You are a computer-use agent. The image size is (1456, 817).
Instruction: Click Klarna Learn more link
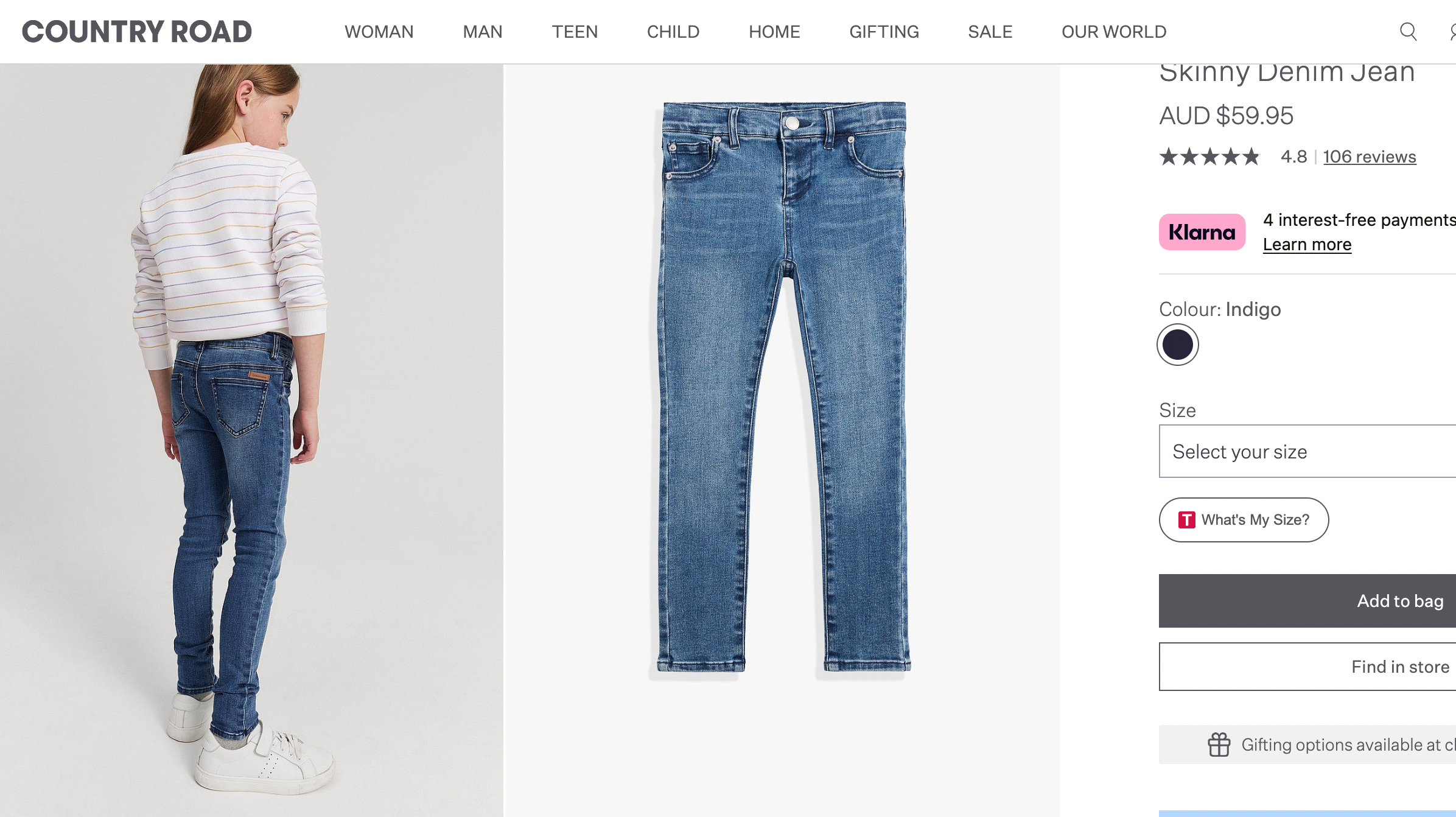tap(1307, 244)
